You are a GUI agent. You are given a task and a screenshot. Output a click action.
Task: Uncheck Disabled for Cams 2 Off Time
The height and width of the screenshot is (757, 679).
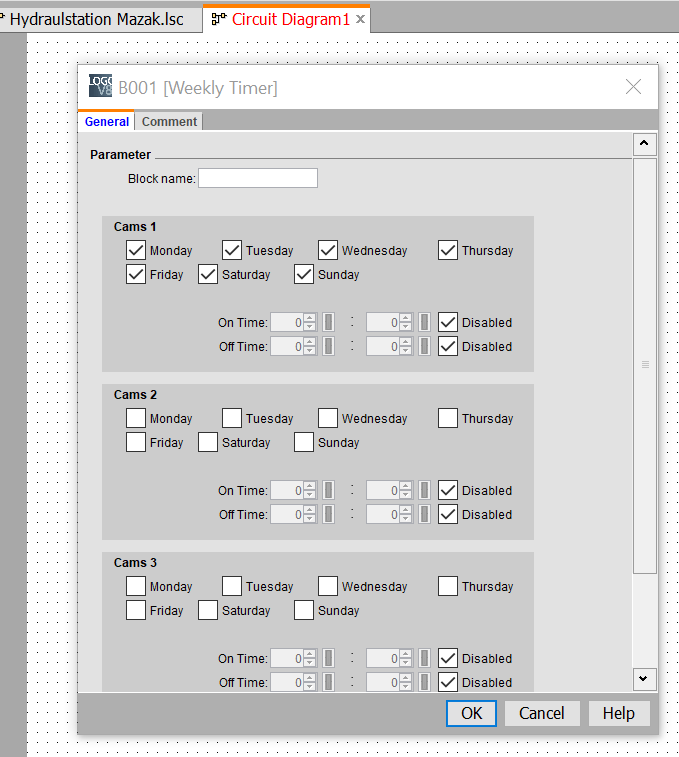click(x=448, y=515)
